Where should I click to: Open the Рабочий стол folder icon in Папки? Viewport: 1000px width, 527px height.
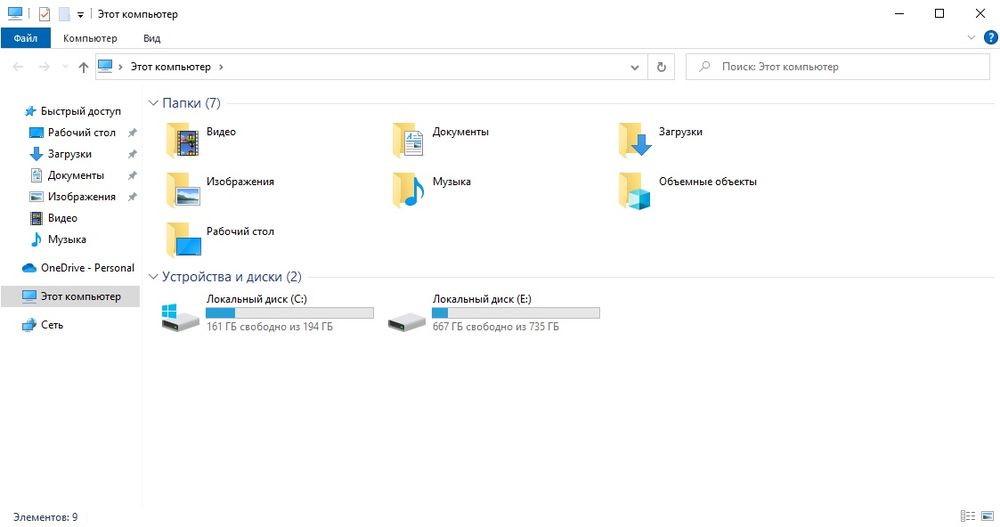(183, 239)
